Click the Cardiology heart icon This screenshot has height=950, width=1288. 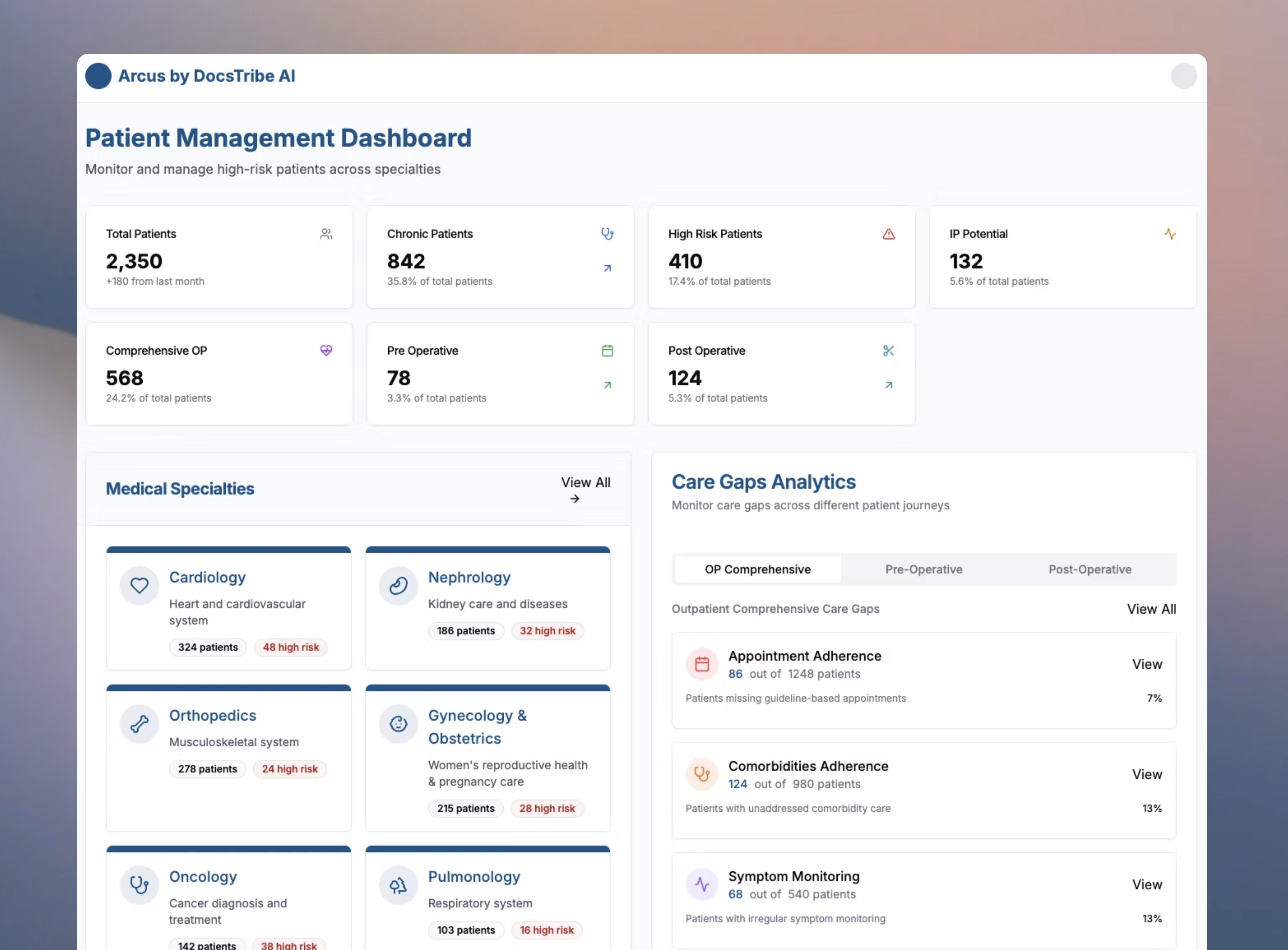[x=139, y=586]
